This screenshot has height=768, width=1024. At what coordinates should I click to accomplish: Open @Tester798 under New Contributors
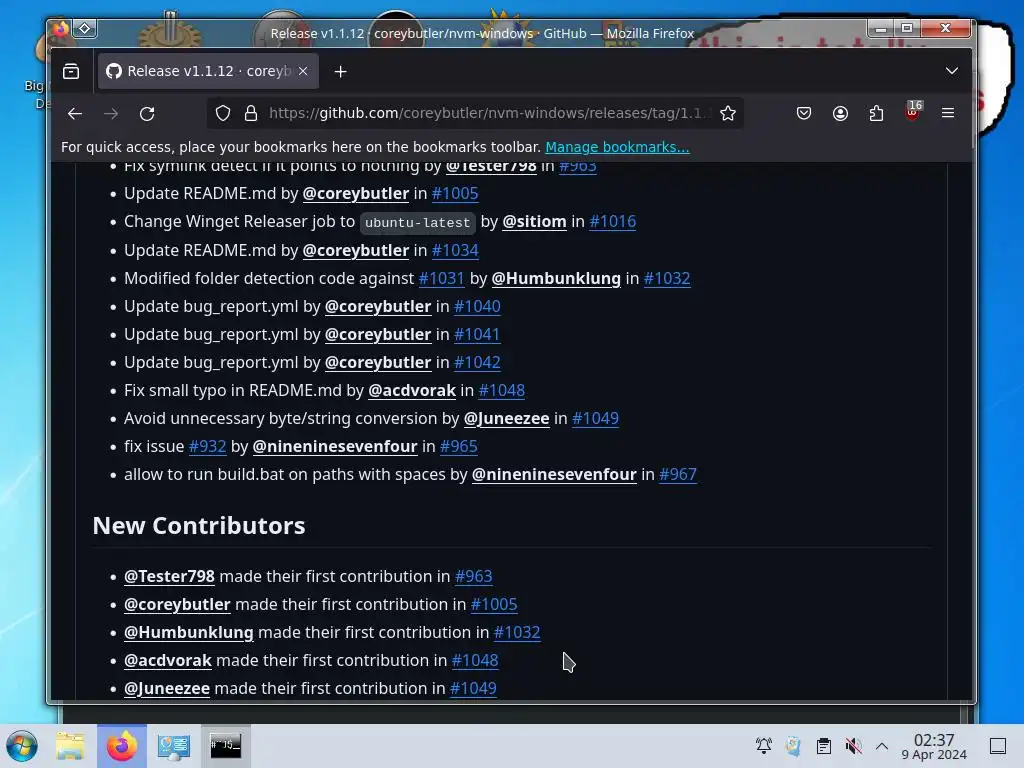pos(169,577)
